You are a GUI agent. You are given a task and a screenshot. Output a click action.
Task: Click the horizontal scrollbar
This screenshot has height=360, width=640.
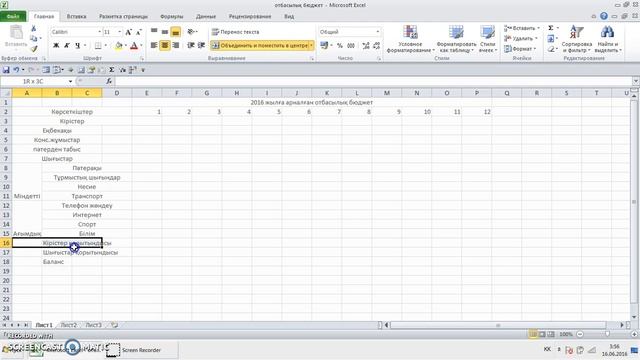[498, 325]
